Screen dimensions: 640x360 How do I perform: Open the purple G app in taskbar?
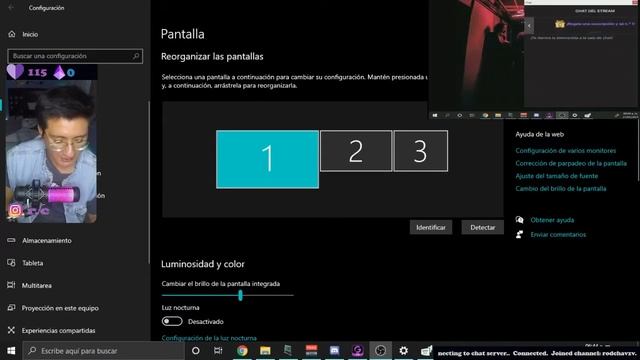358,351
